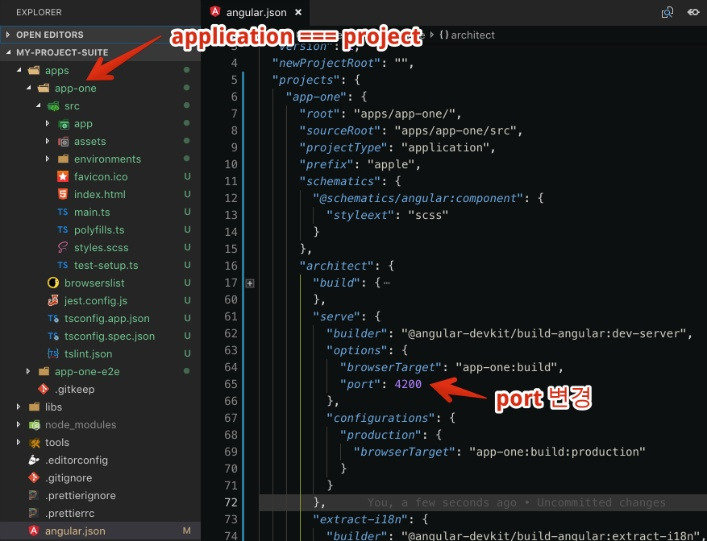Expand the node_modules folder
This screenshot has height=541, width=707.
18,425
